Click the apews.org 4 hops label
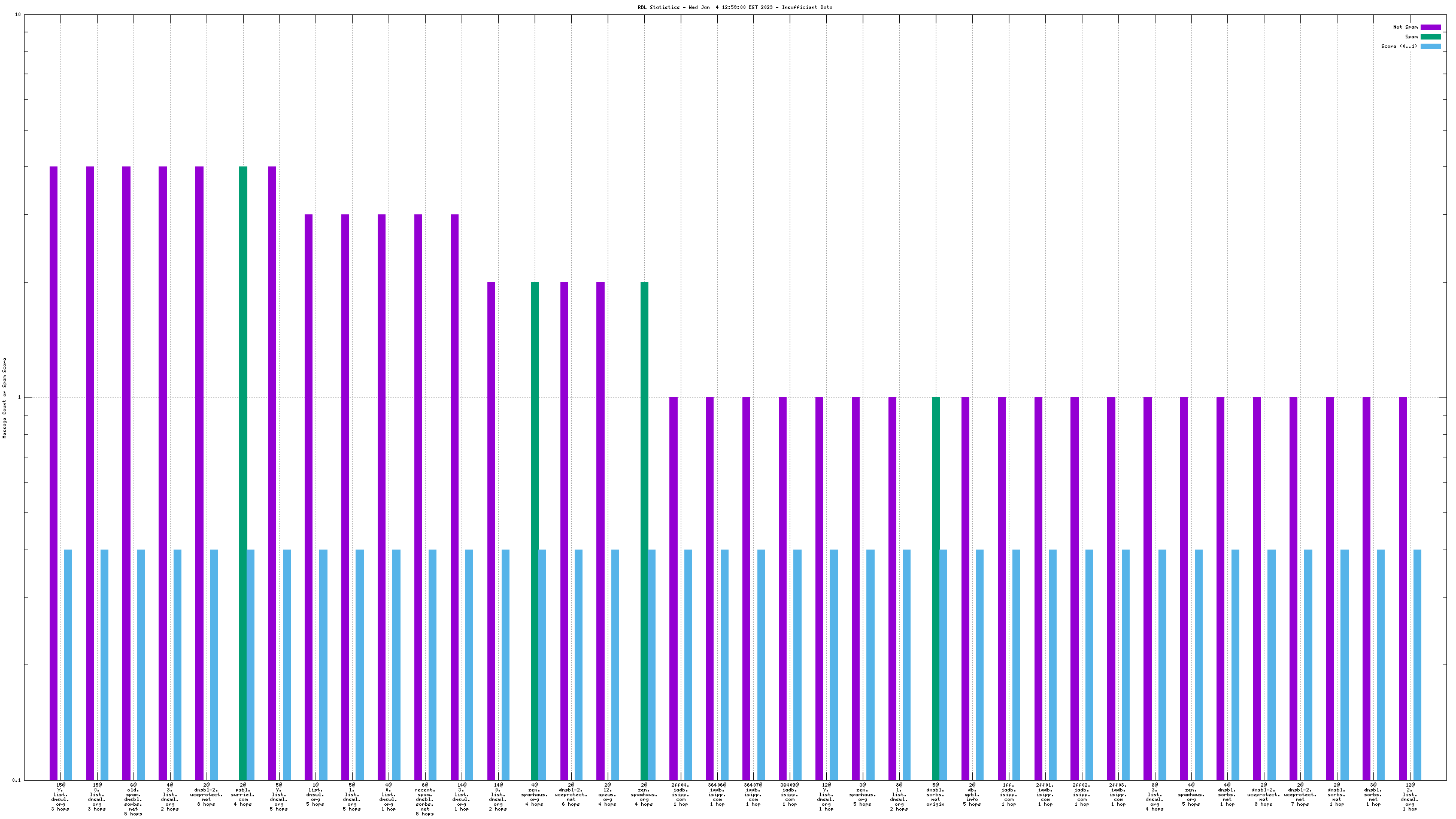Viewport: 1456px width, 819px height. (608, 794)
